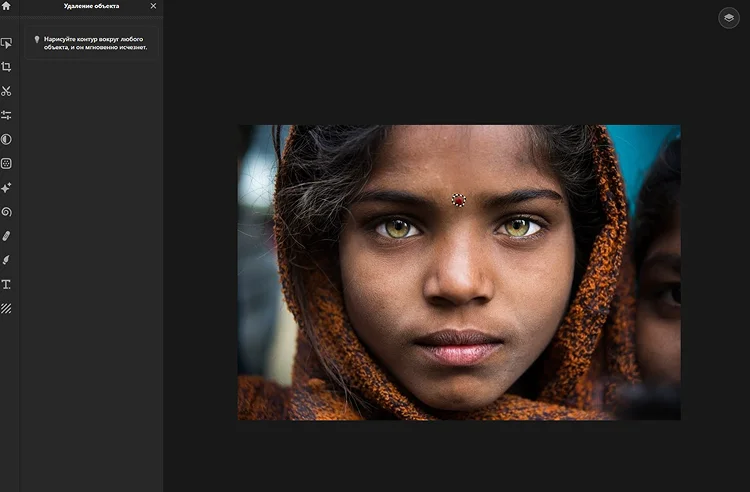Go to the Home screen icon
The height and width of the screenshot is (492, 750).
tap(6, 6)
